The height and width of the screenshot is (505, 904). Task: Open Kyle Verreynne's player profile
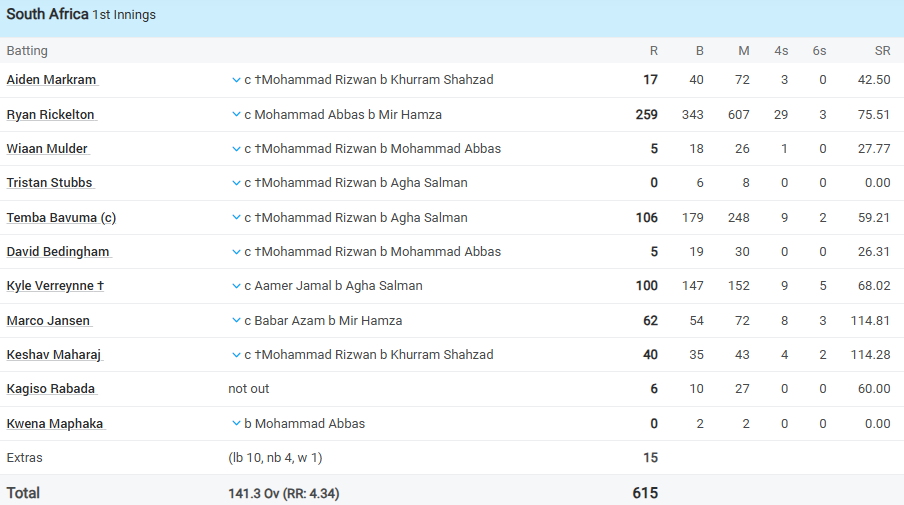click(x=55, y=286)
